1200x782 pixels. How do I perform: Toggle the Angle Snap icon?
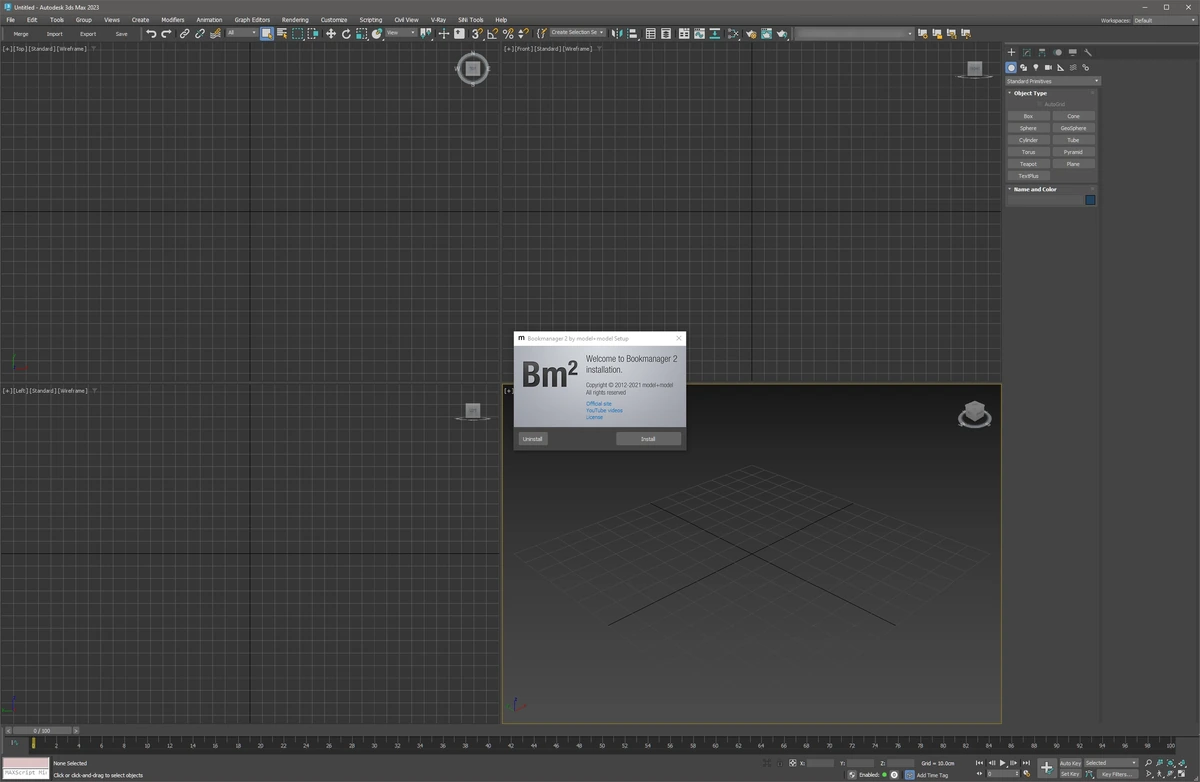(x=493, y=33)
